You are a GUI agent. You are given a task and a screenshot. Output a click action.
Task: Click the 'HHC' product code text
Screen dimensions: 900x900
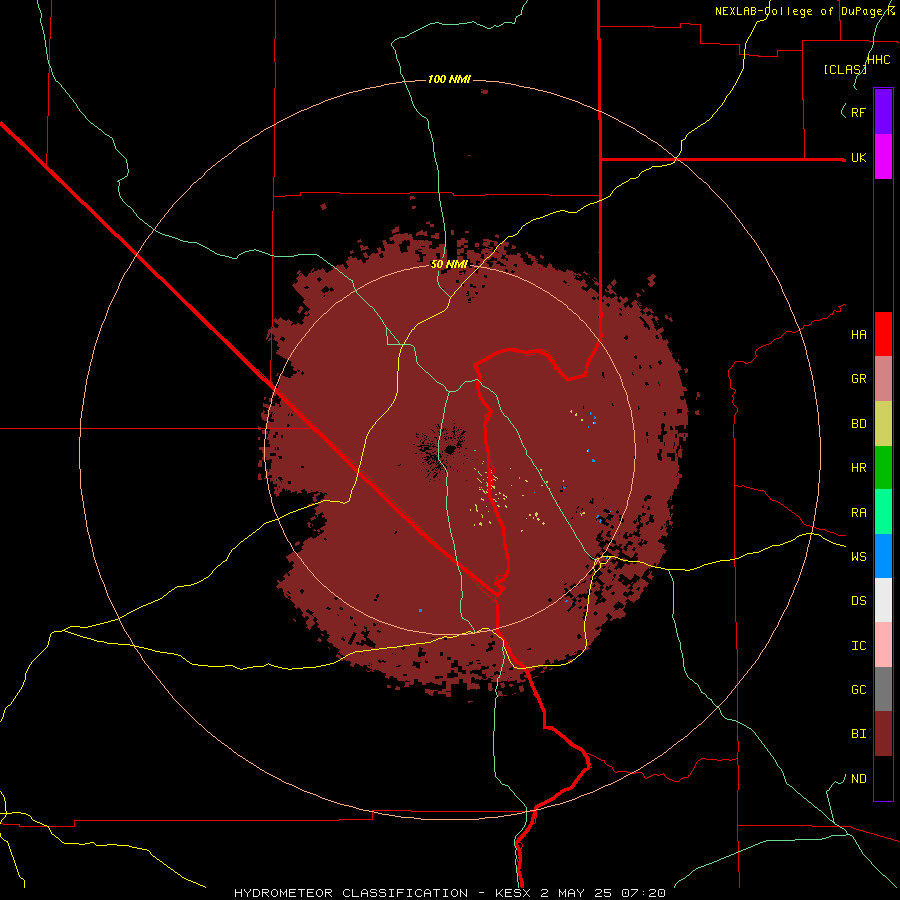pos(879,60)
